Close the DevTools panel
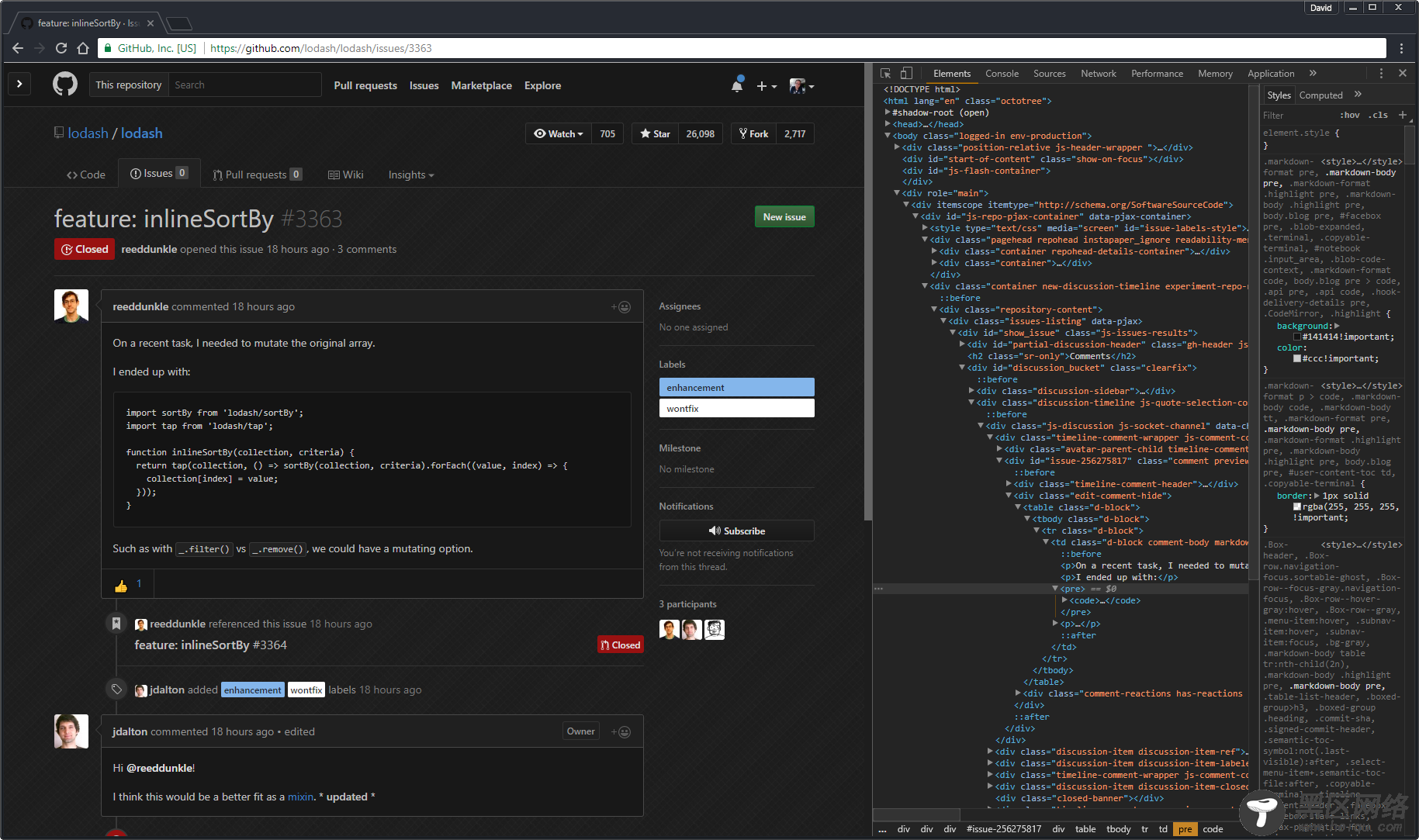The height and width of the screenshot is (840, 1419). coord(1403,74)
